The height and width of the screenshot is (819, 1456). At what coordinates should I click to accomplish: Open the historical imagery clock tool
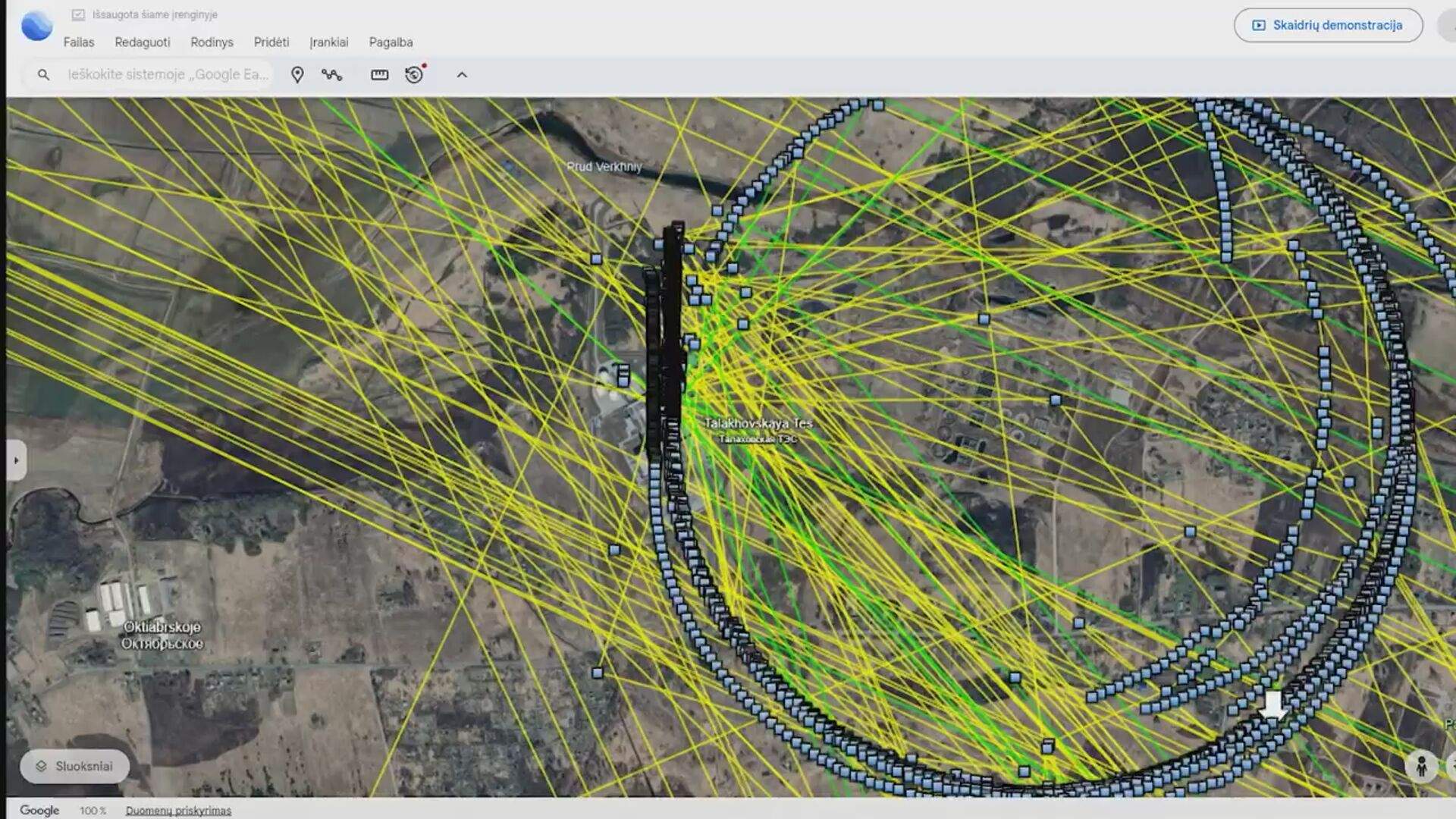415,74
